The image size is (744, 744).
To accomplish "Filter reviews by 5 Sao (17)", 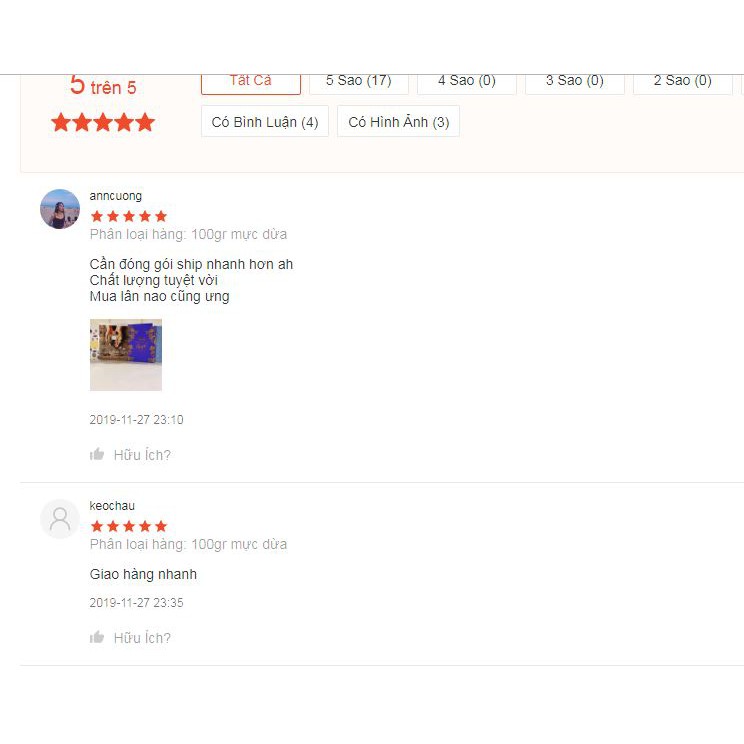I will click(x=359, y=84).
